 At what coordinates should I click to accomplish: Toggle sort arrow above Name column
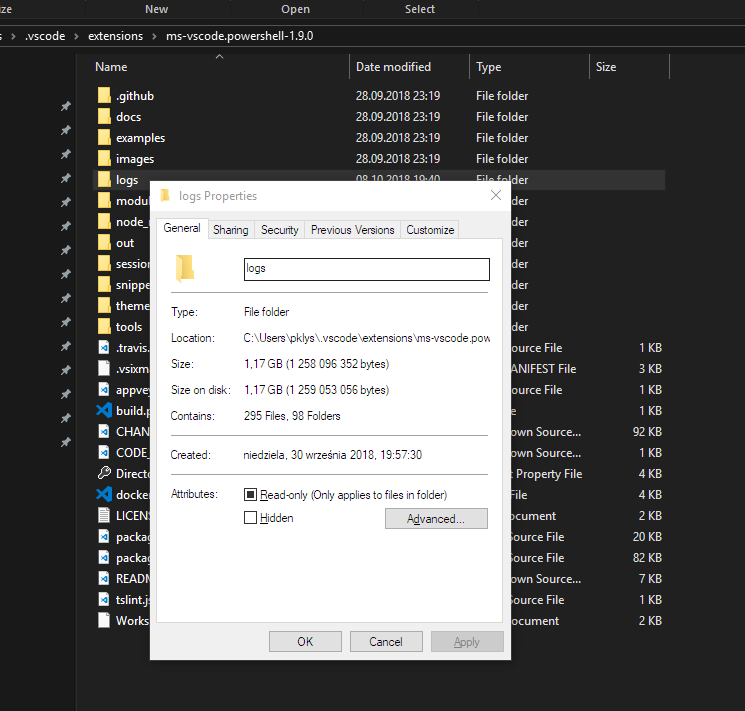(x=219, y=57)
